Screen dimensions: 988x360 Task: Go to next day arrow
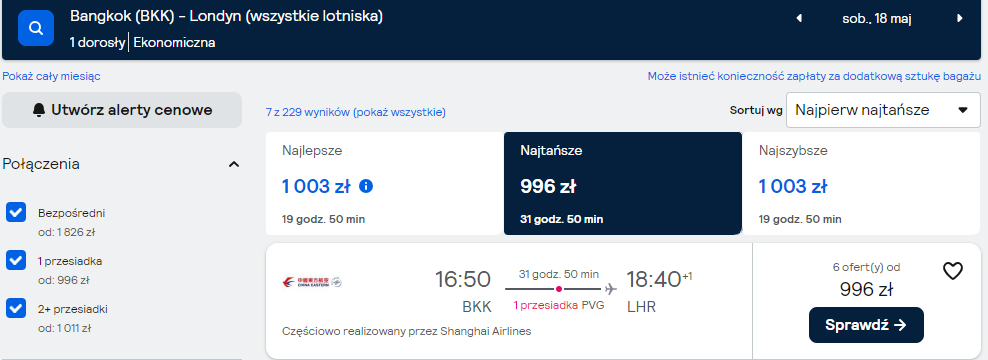point(960,18)
